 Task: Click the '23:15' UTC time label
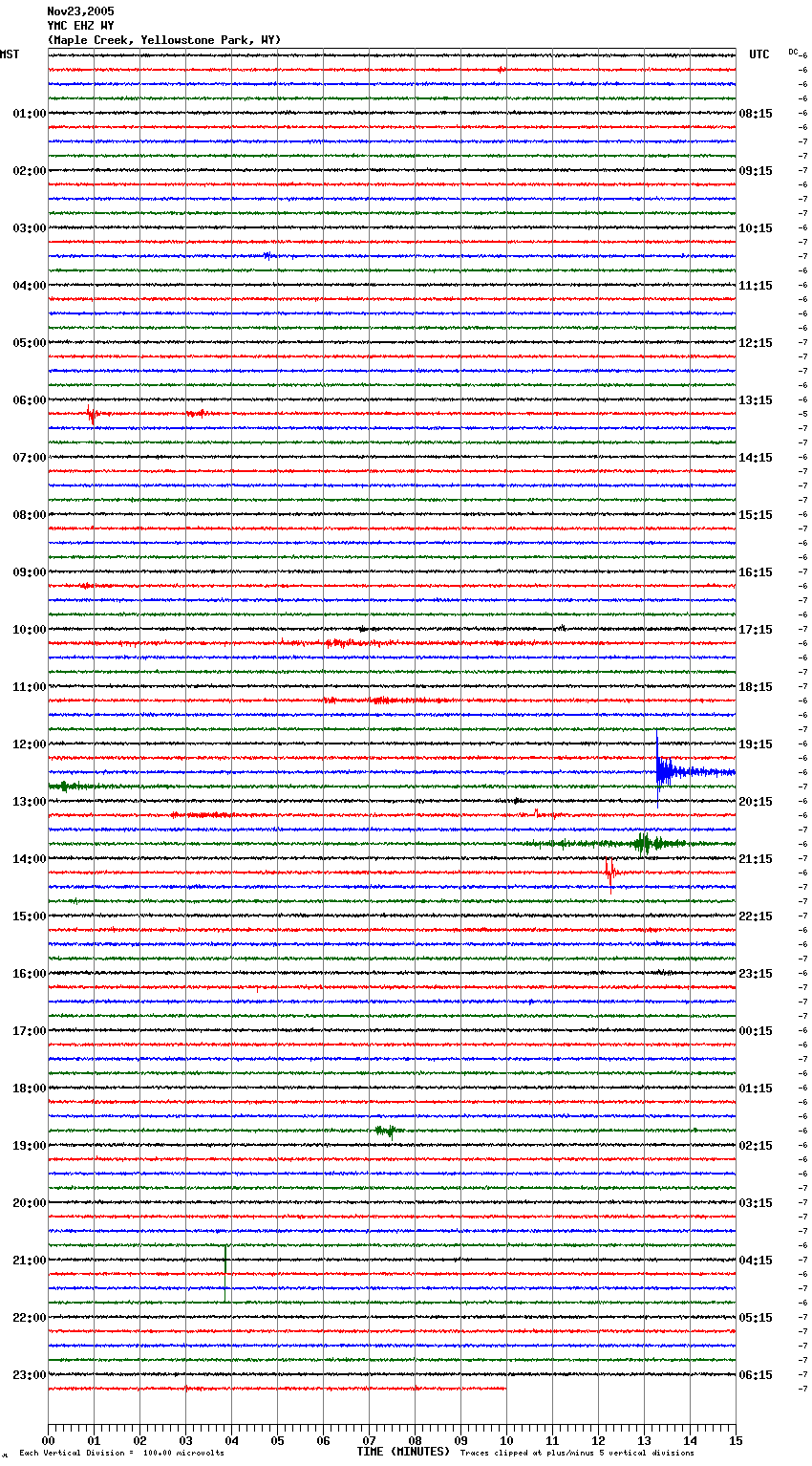coord(756,974)
